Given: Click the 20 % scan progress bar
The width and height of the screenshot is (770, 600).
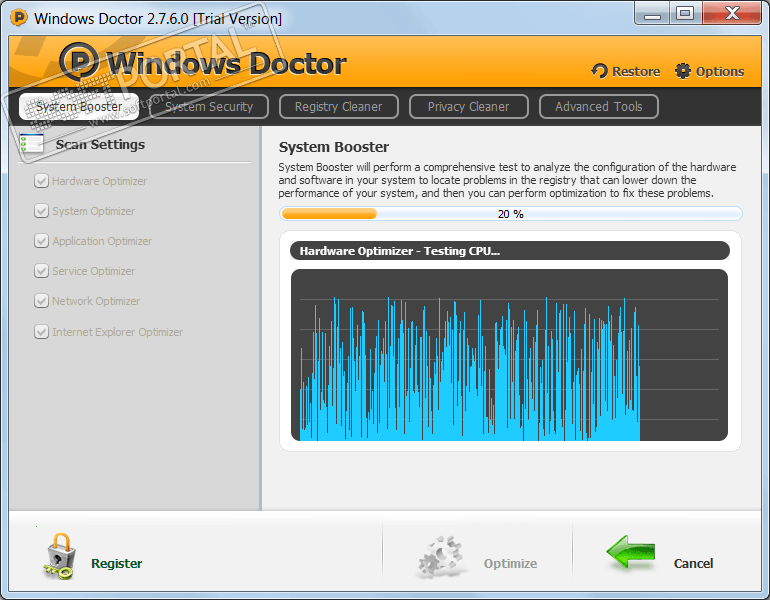Looking at the screenshot, I should point(511,214).
